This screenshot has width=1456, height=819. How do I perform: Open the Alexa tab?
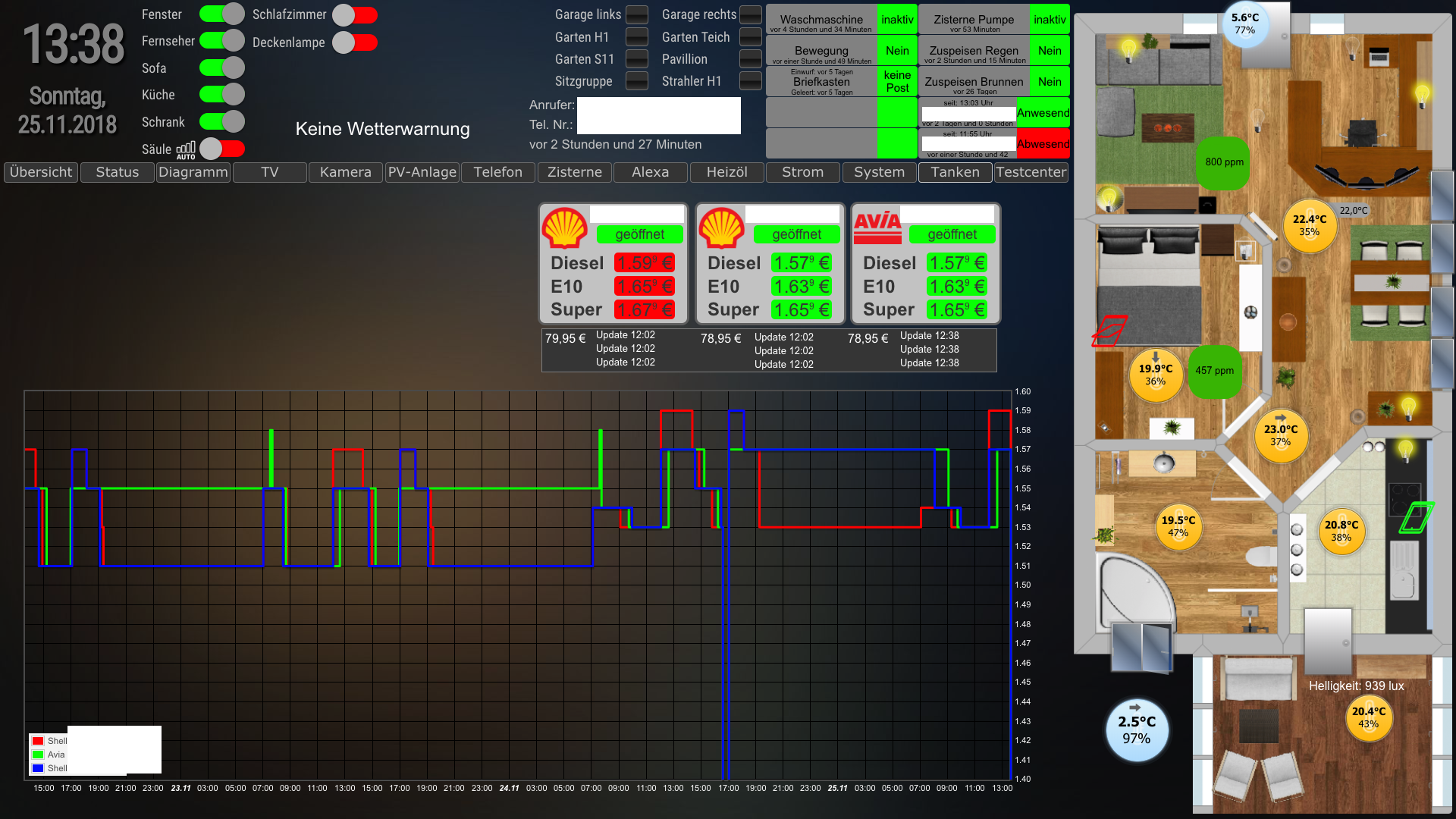coord(651,172)
